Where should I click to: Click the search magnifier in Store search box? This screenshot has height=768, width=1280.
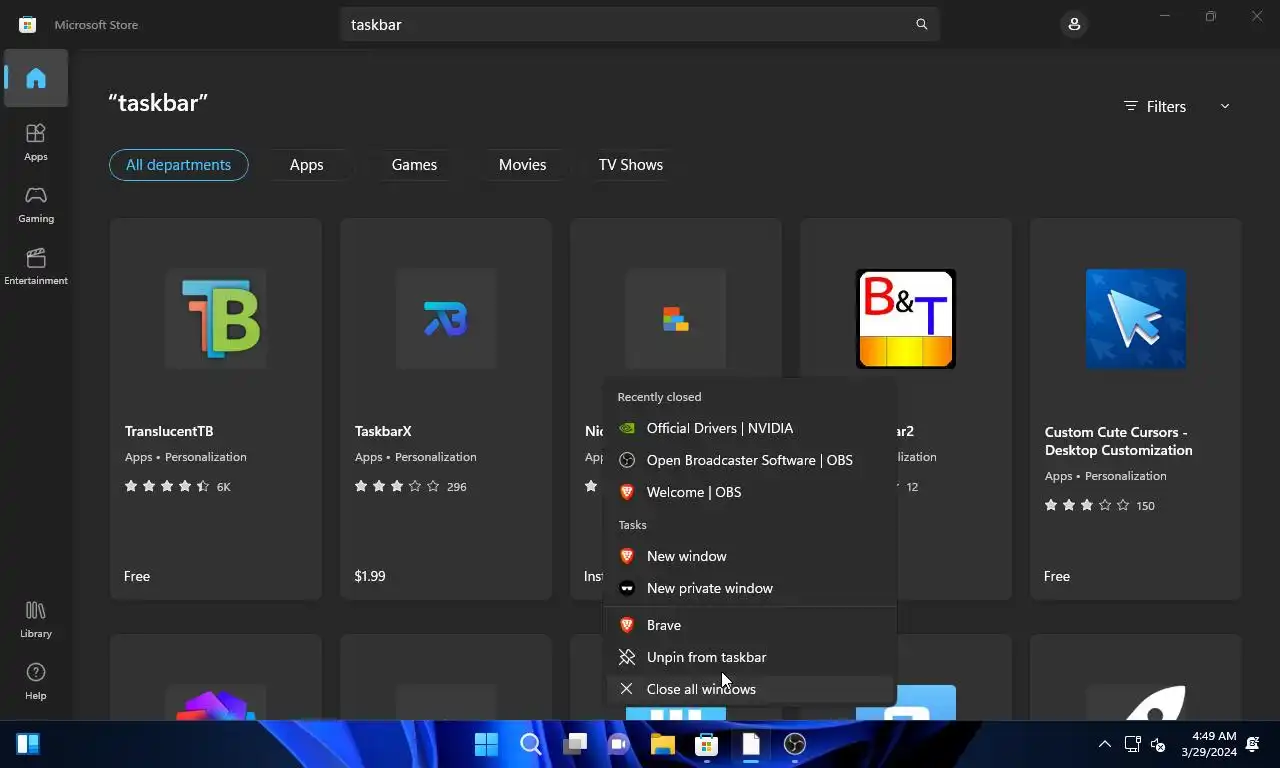(x=922, y=24)
